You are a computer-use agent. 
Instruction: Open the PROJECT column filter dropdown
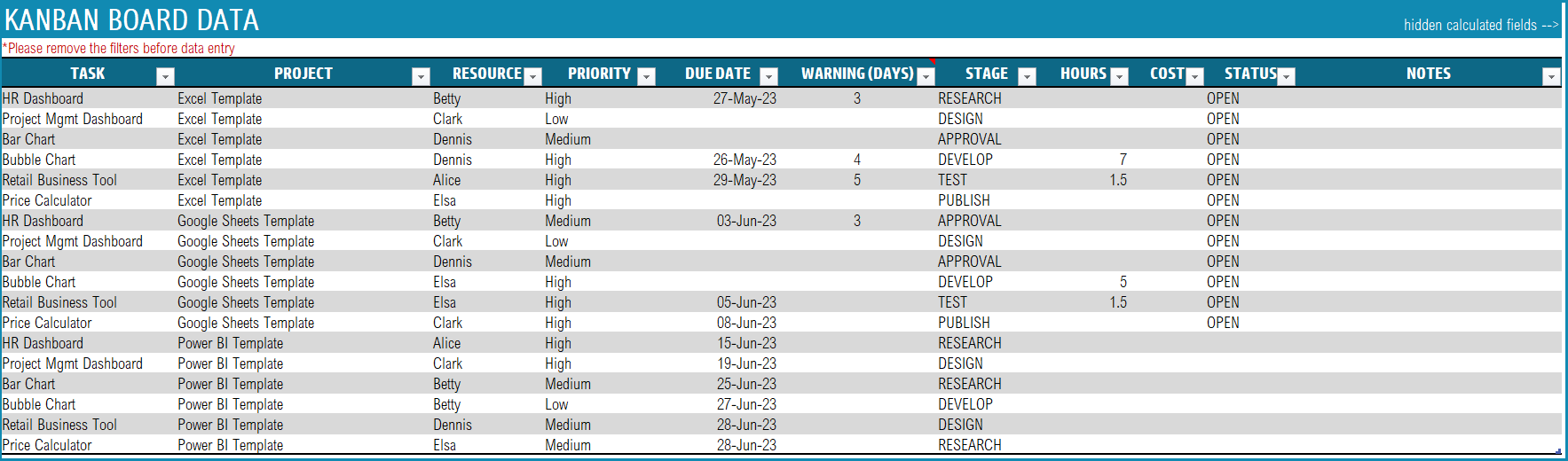[422, 76]
